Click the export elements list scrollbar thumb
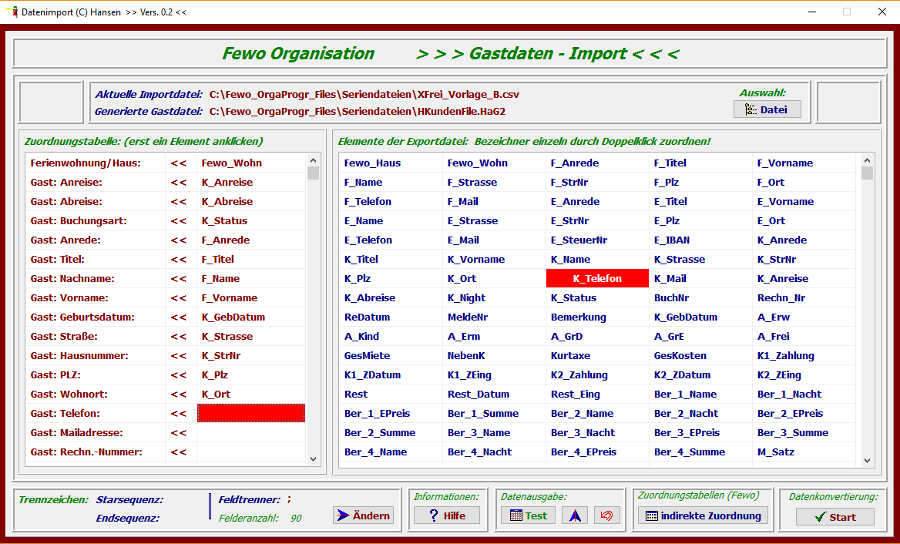The width and height of the screenshot is (900, 544). (866, 173)
